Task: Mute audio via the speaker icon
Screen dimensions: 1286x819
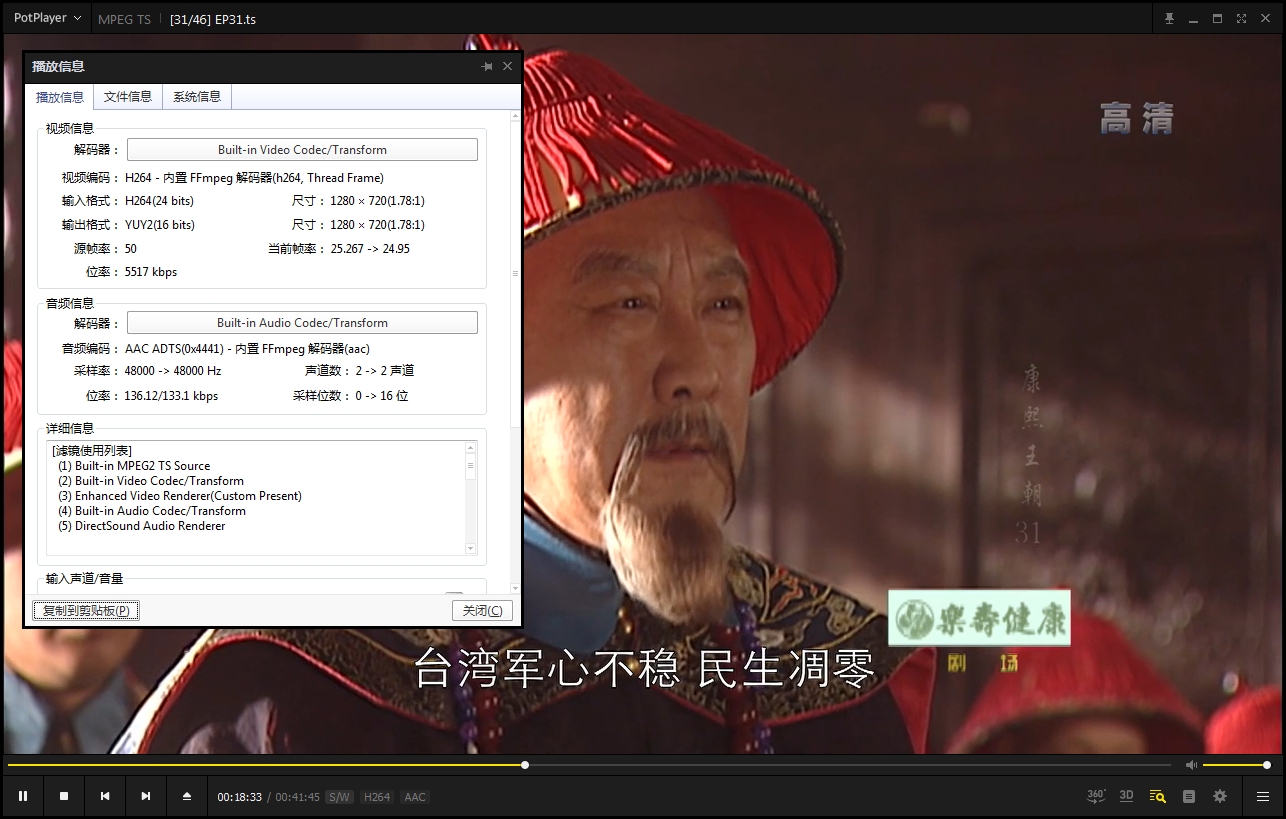Action: (1191, 765)
